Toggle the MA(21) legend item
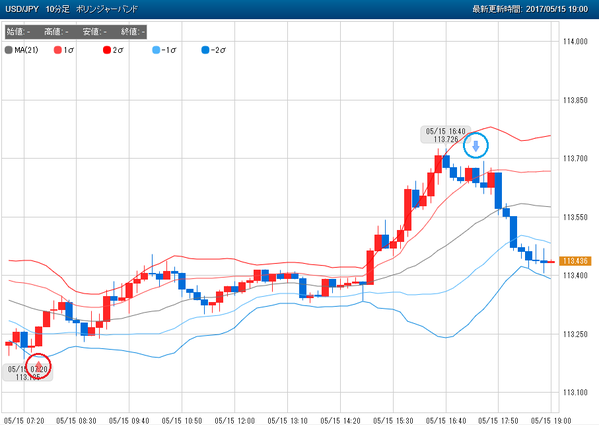 pyautogui.click(x=21, y=50)
